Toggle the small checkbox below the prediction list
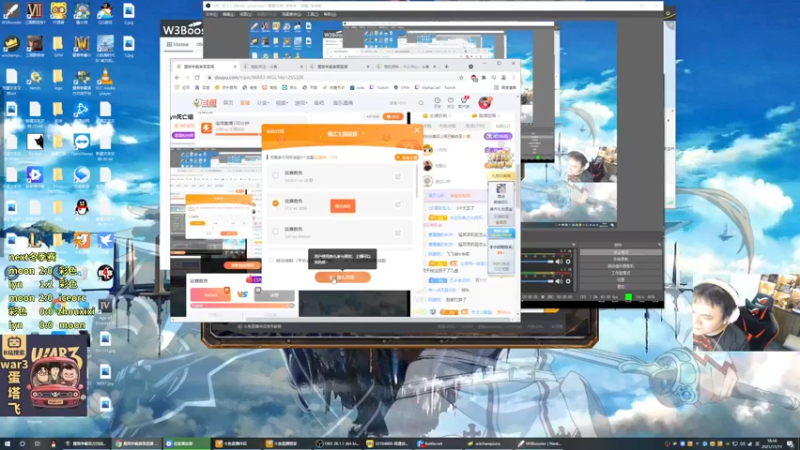Image resolution: width=800 pixels, height=450 pixels. [271, 261]
